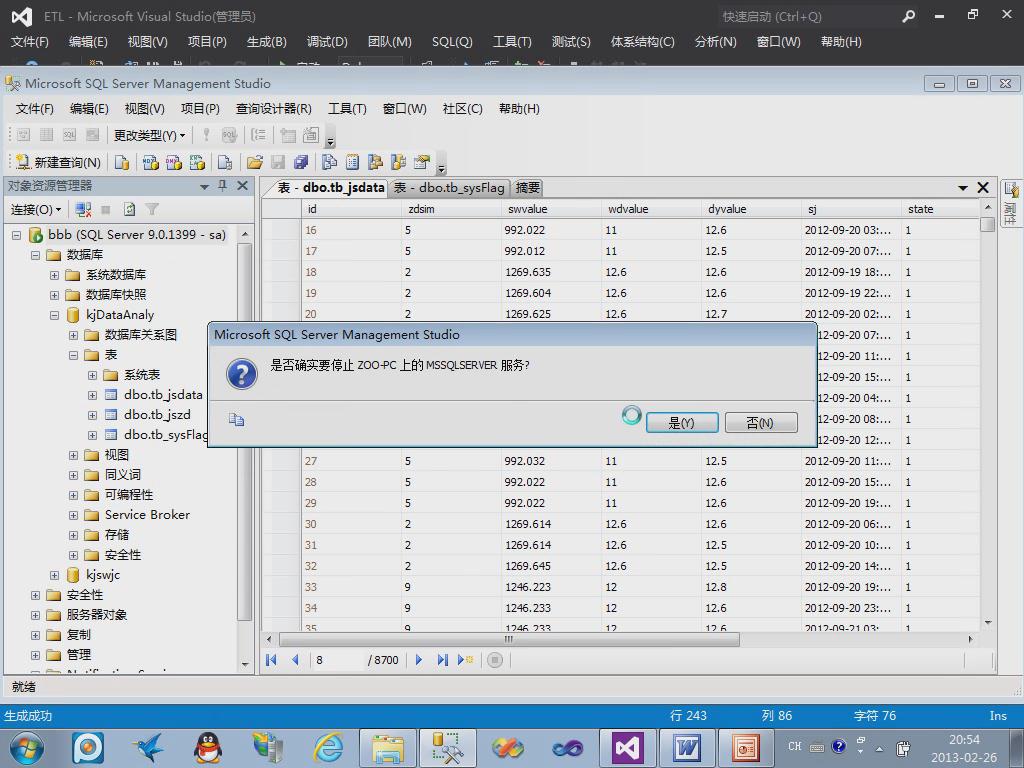1024x768 pixels.
Task: Collapse the bbb server node
Action: coord(16,235)
